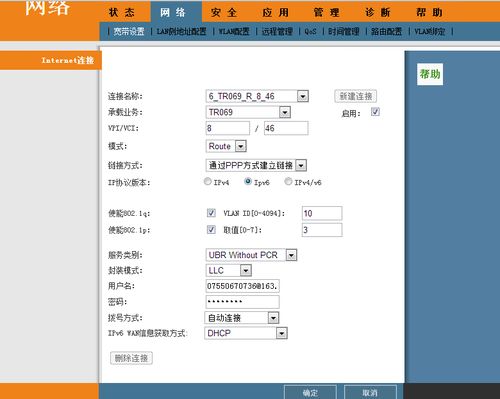500x399 pixels.
Task: Go to VLAN绑定 submenu item
Action: click(430, 32)
